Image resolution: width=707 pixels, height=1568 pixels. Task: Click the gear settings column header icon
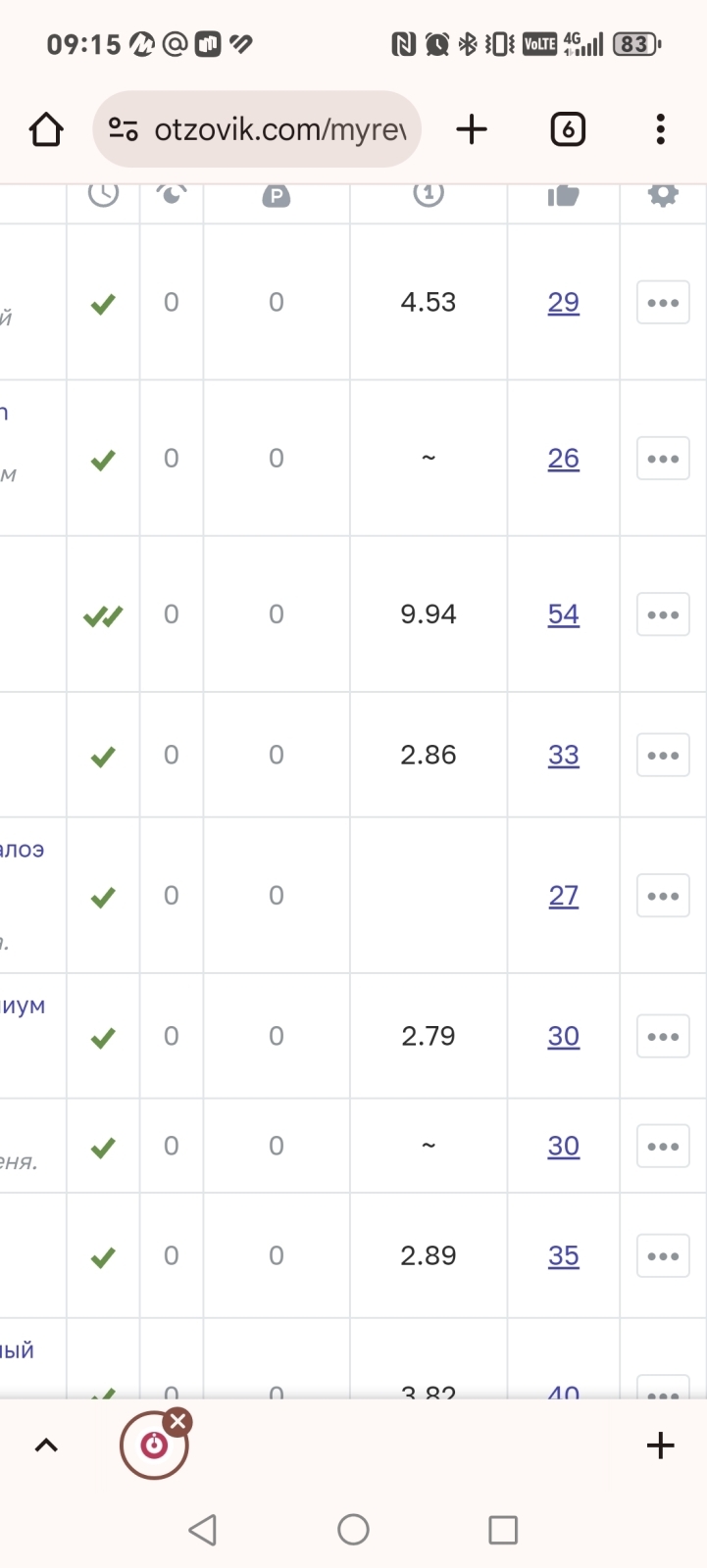663,195
